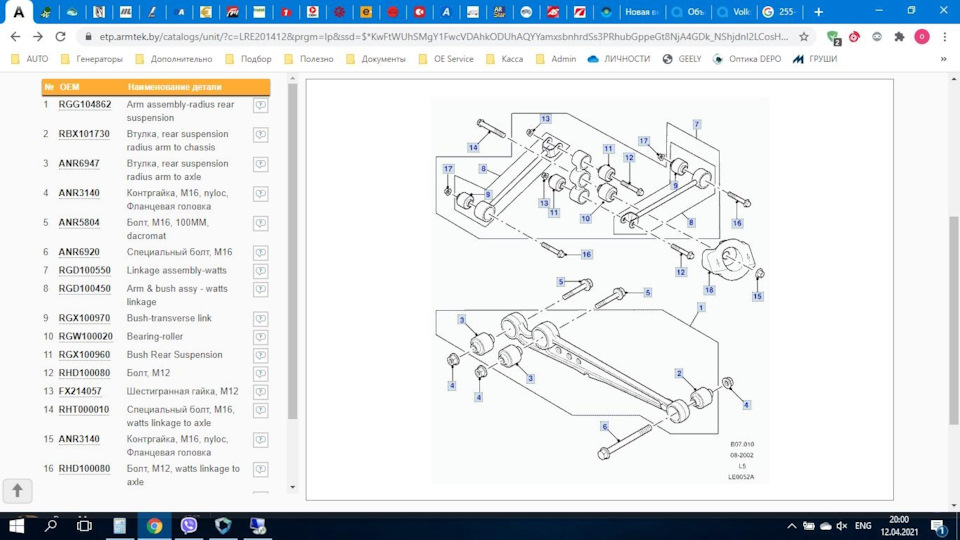960x540 pixels.
Task: Open Viber from the Windows taskbar
Action: (189, 525)
